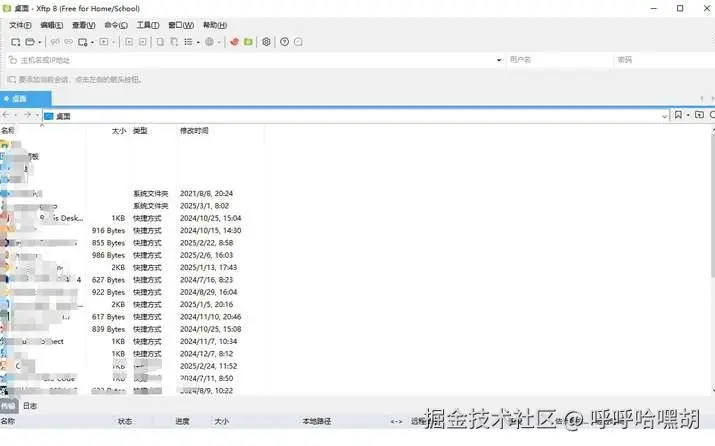Click the transfer-left arrow box icon
Screen dimensions: 715x446
pyautogui.click(x=129, y=42)
